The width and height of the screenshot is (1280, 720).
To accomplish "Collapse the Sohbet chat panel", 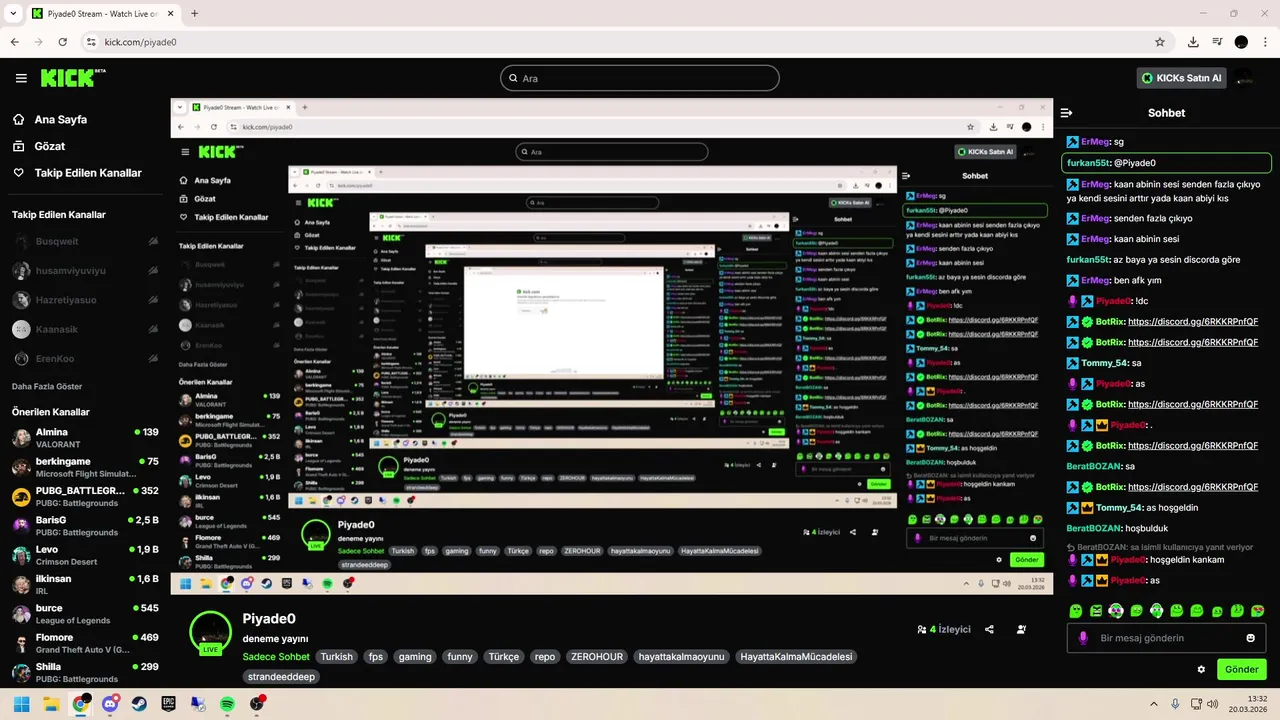I will (x=1067, y=113).
